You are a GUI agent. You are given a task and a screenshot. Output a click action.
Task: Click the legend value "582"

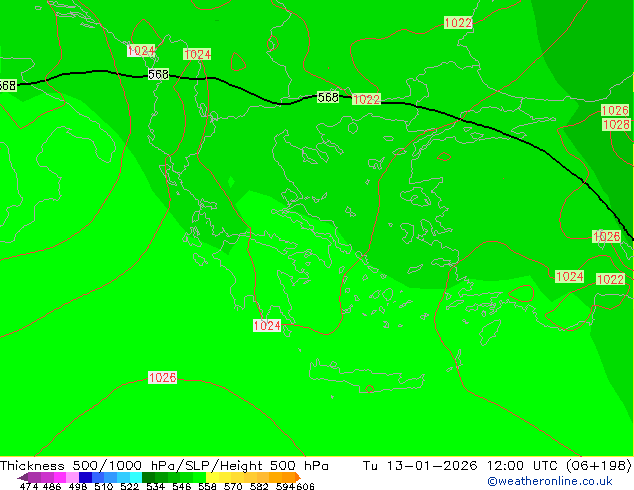[x=259, y=486]
